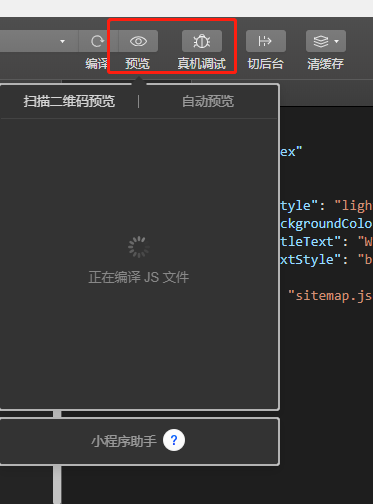Expand the compile mode dropdown
The image size is (373, 504).
point(62,41)
